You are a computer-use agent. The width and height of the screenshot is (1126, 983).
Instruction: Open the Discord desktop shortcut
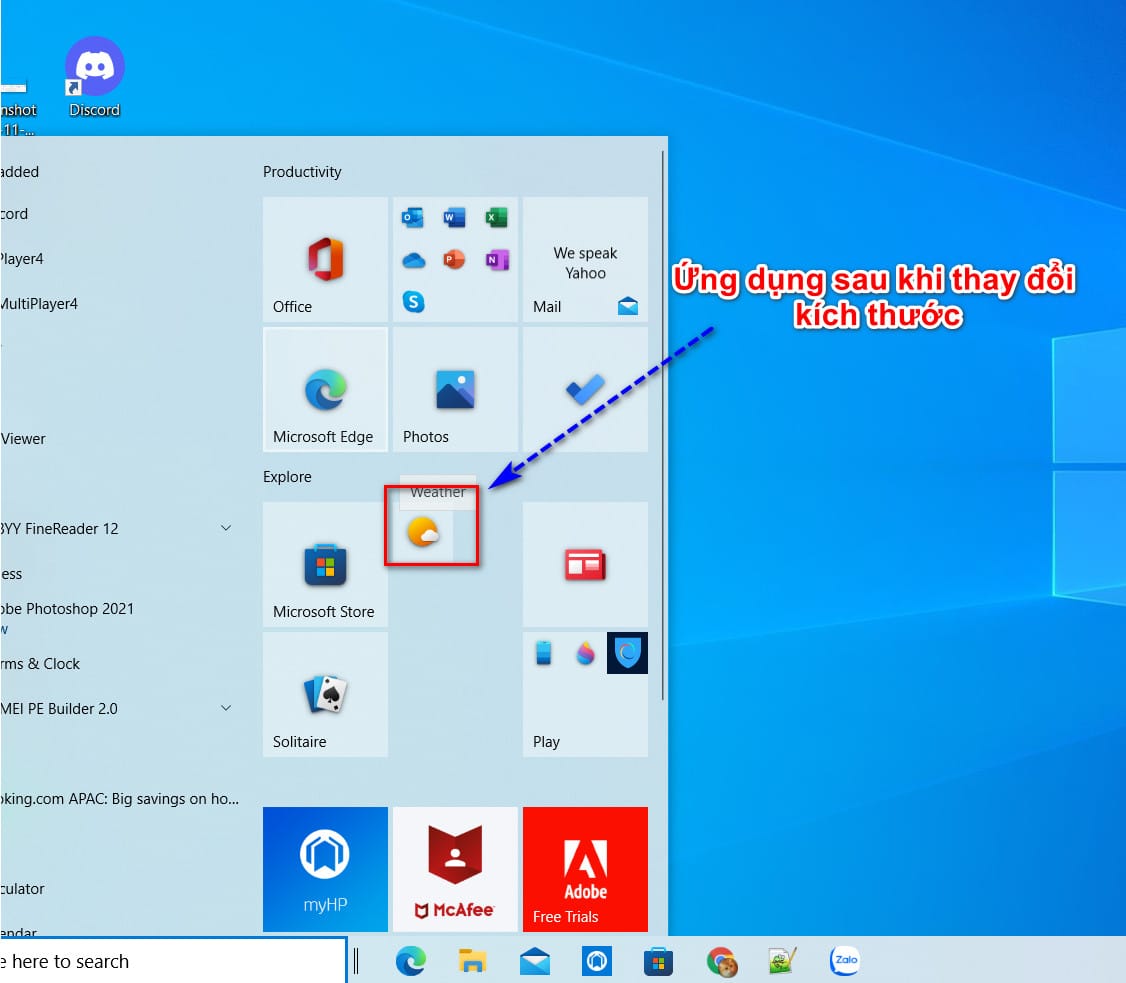point(94,78)
